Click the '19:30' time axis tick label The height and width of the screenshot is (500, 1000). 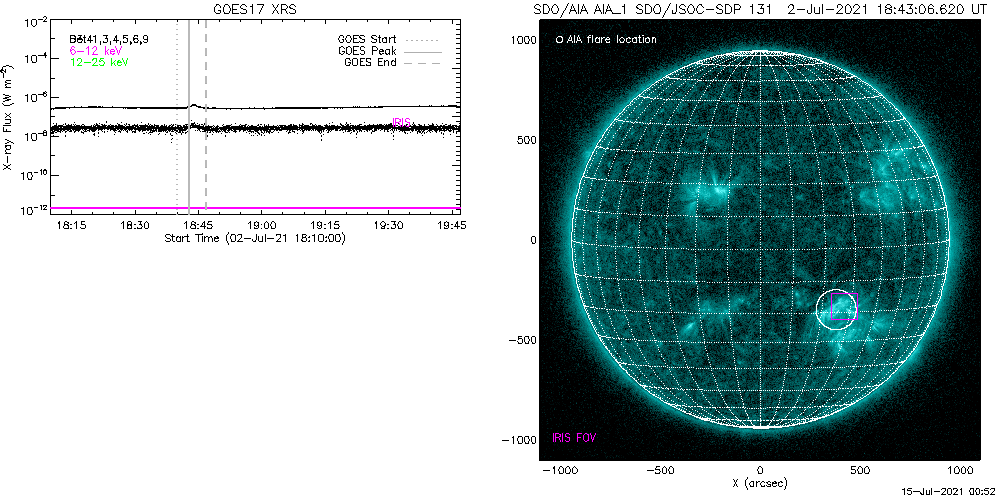pos(387,226)
